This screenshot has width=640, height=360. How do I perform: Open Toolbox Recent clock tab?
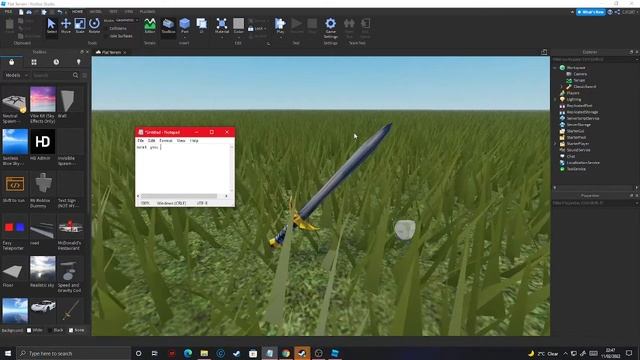click(x=56, y=62)
